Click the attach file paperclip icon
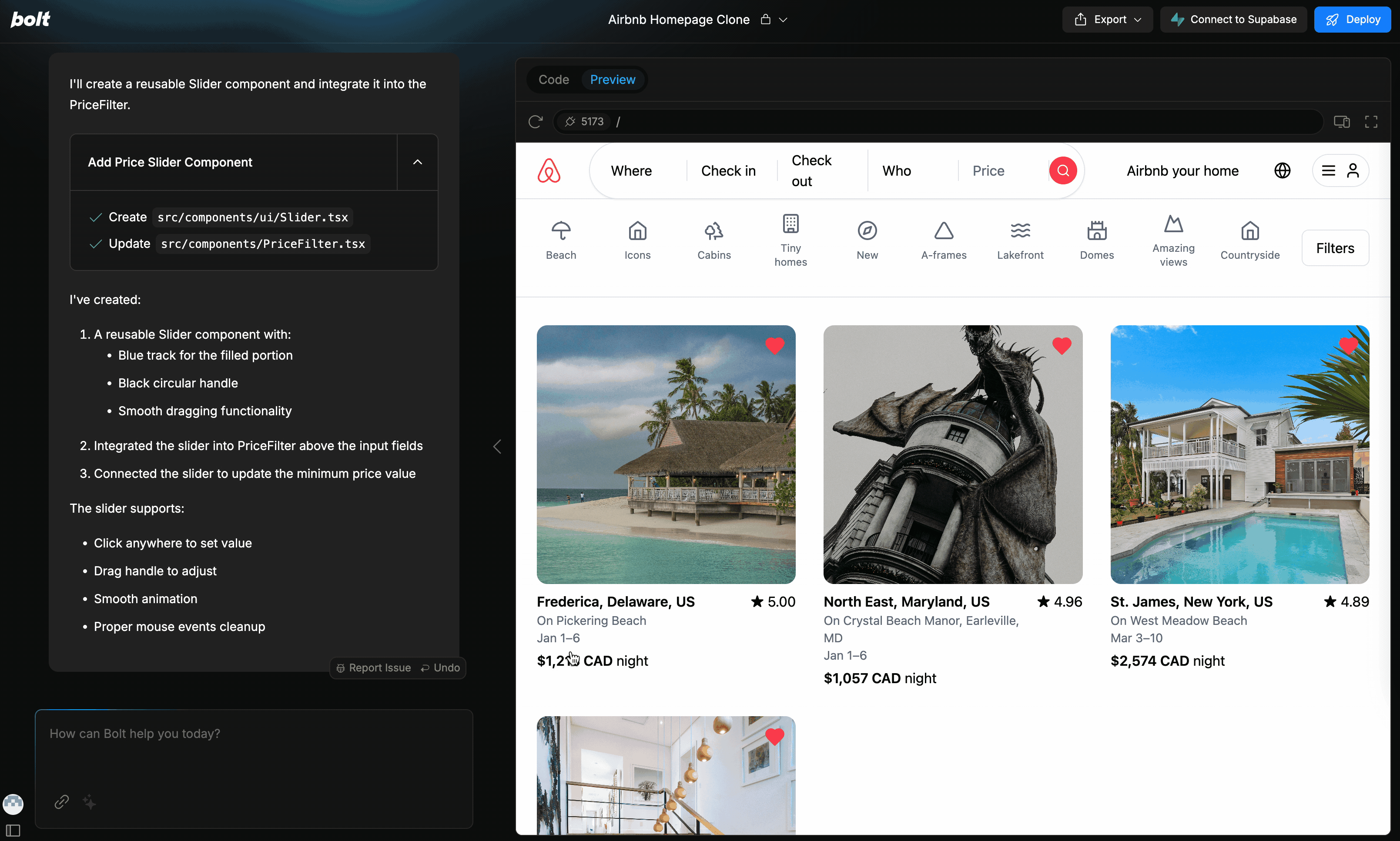The image size is (1400, 841). point(62,801)
